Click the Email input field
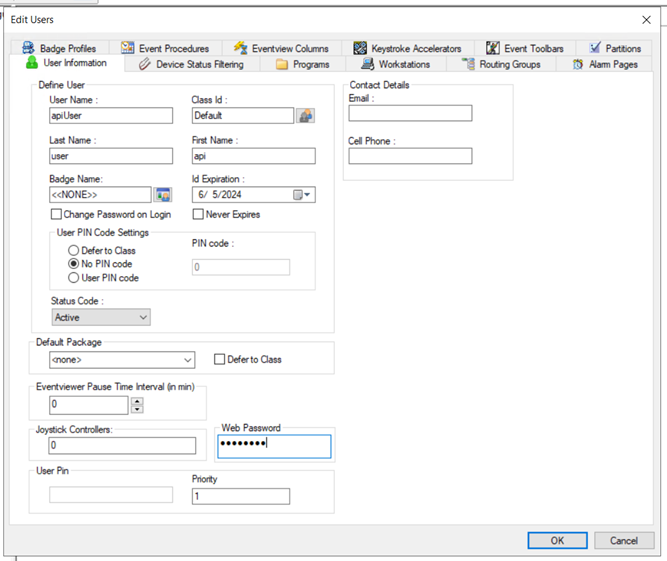667x561 pixels. pos(410,113)
